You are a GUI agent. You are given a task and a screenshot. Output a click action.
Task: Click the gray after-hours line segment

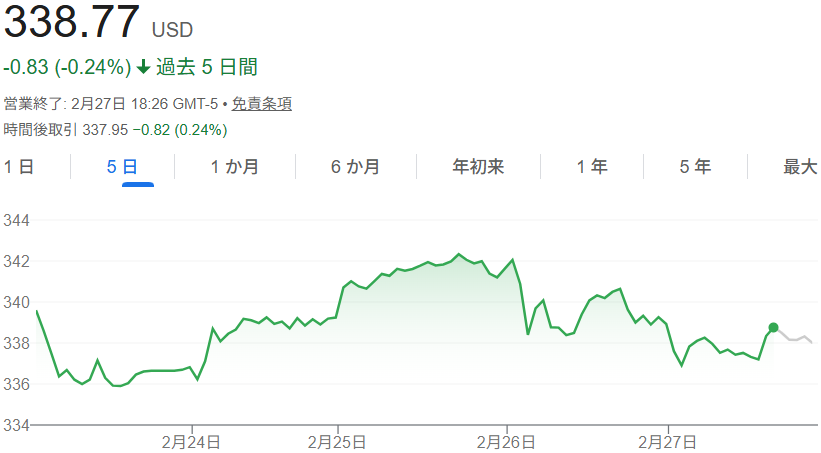coord(794,338)
